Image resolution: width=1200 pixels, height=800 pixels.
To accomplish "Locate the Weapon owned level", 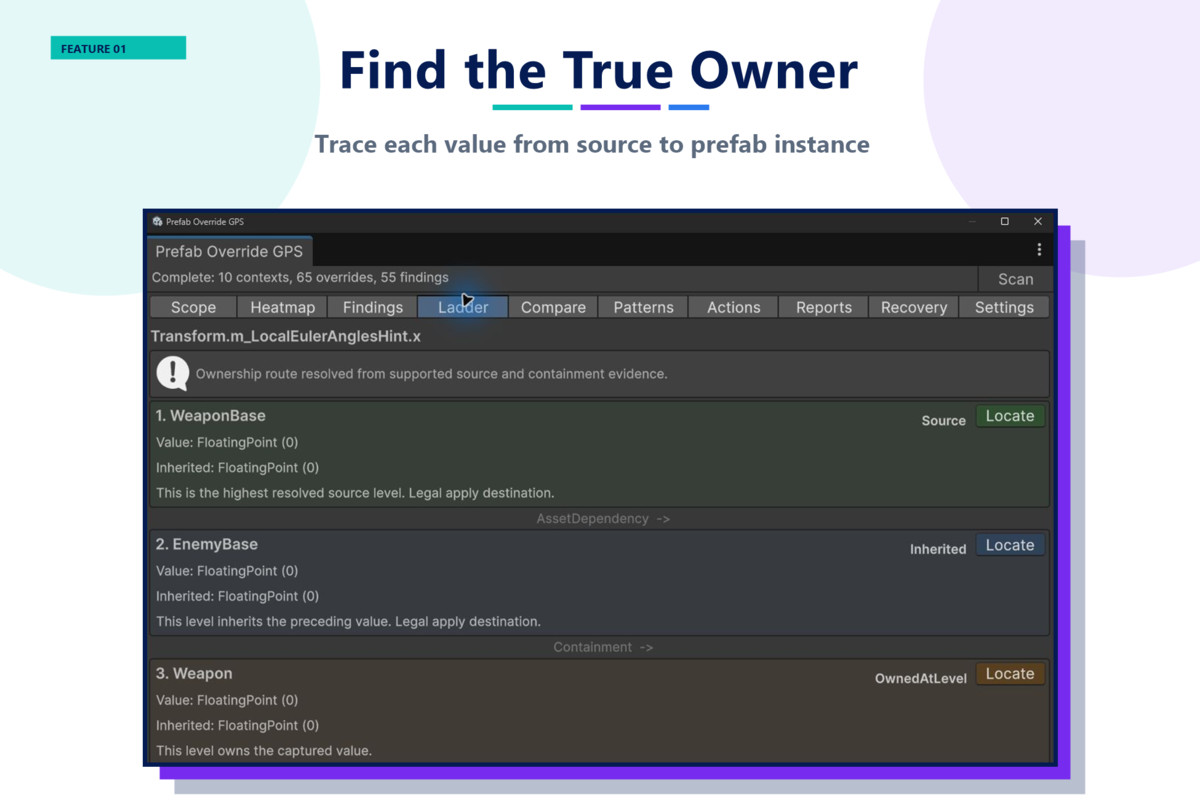I will [x=1010, y=674].
